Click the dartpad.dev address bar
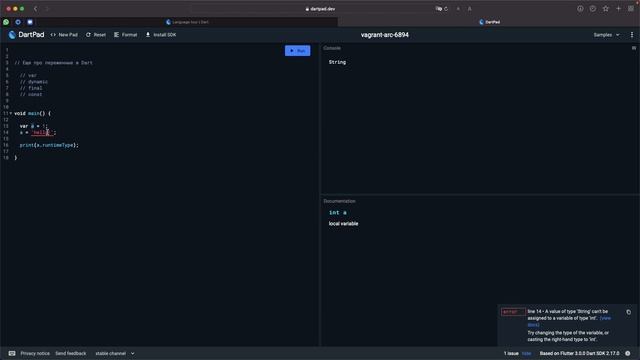This screenshot has width=640, height=360. click(320, 9)
